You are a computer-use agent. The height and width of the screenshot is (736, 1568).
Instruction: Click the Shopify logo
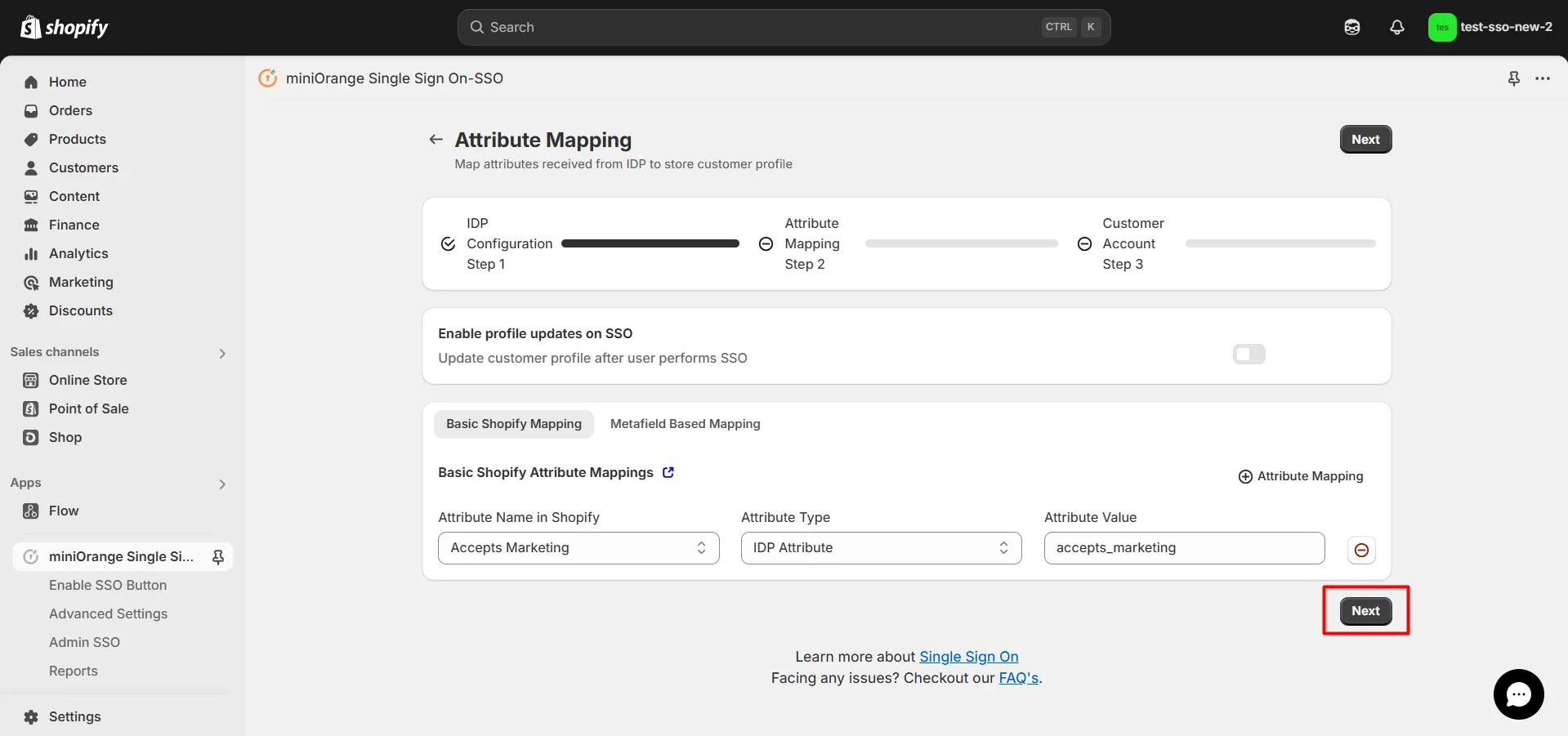pos(64,27)
